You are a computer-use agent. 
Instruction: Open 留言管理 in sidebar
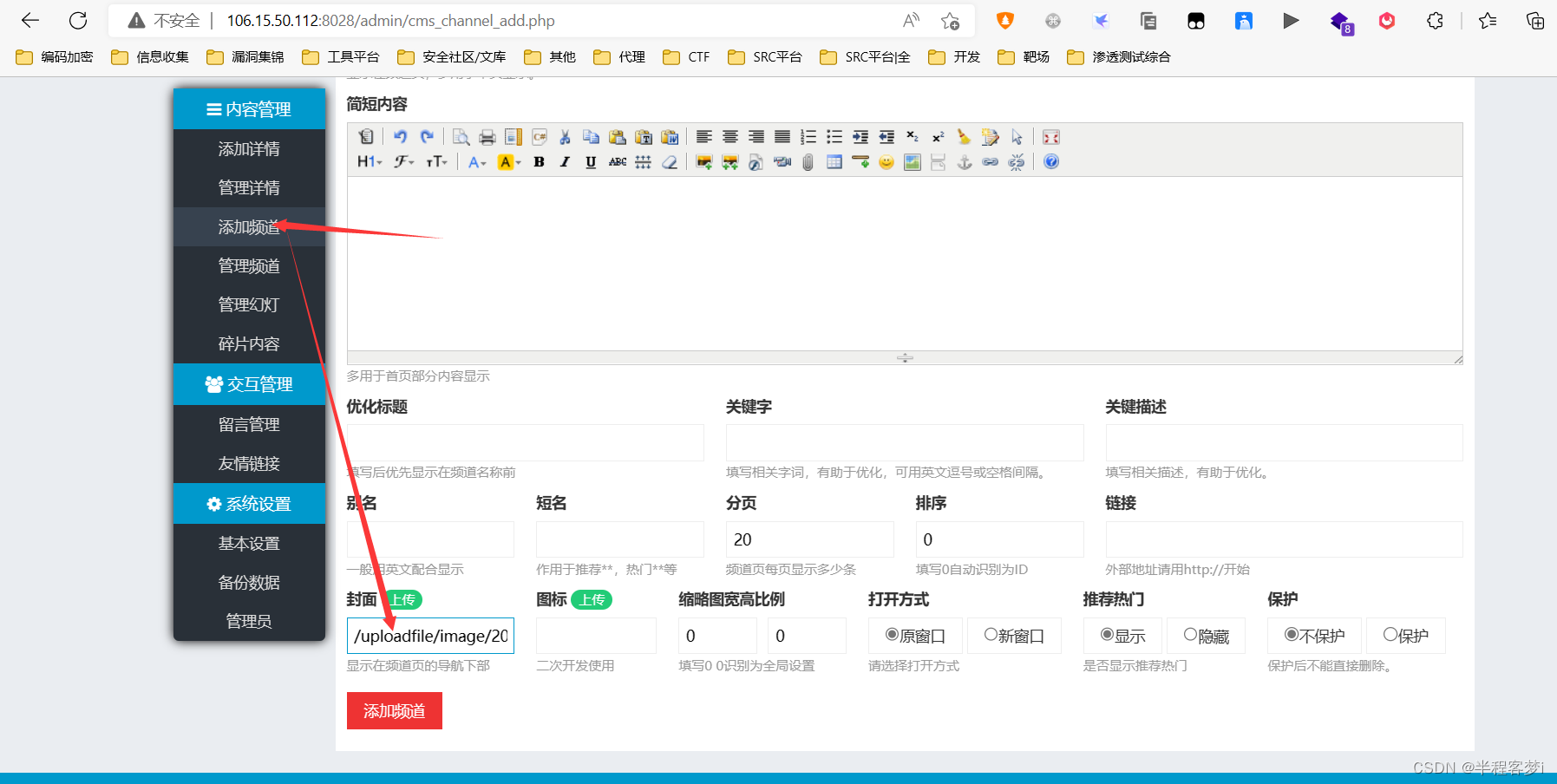coord(249,425)
